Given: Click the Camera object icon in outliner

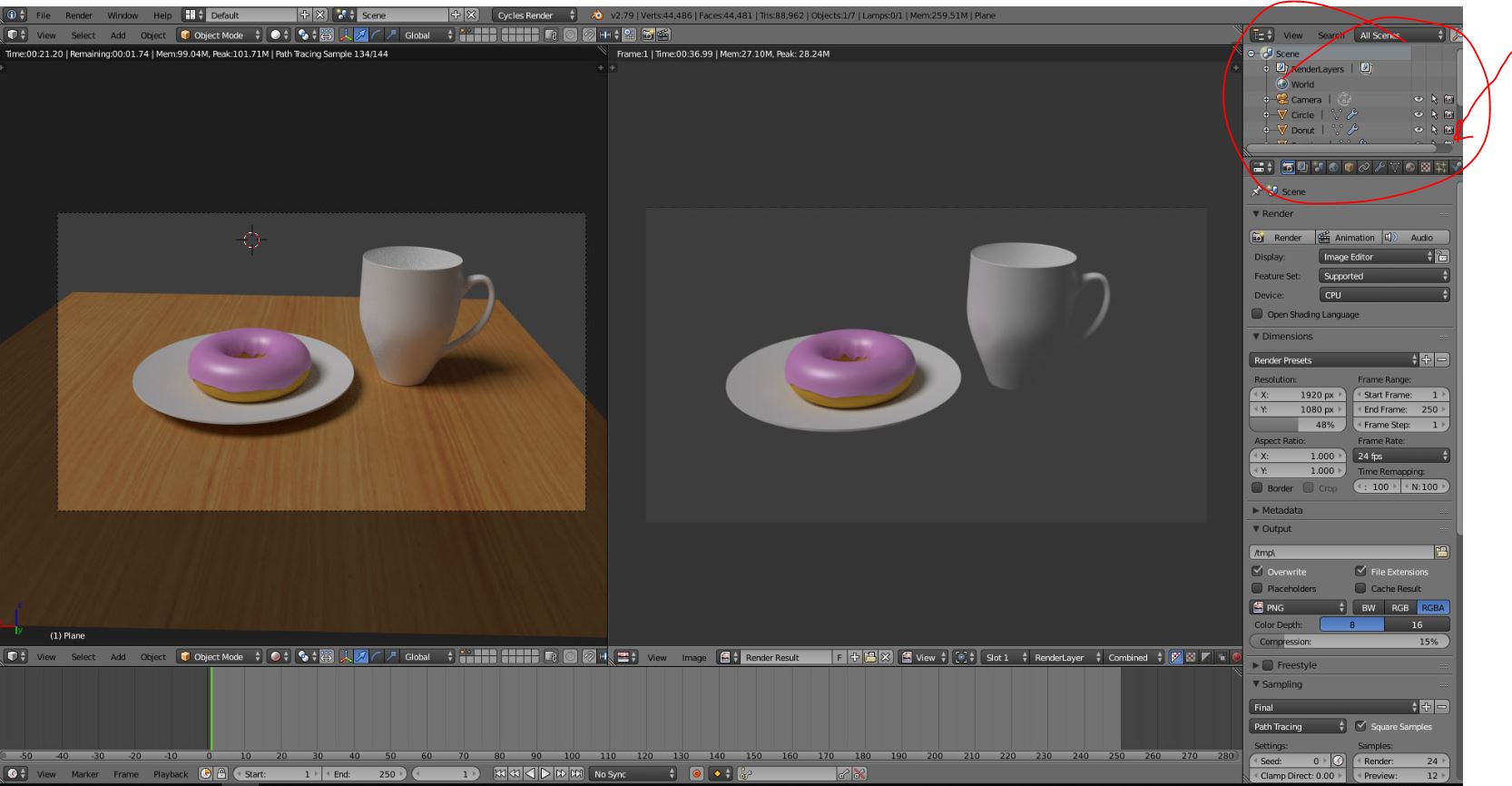Looking at the screenshot, I should click(x=1282, y=100).
